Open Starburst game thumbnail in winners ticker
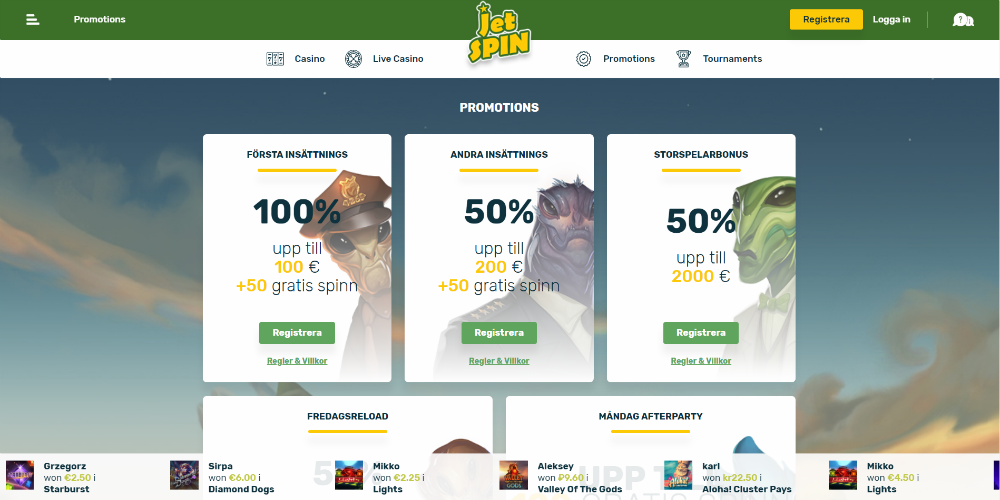This screenshot has width=1000, height=500. (x=20, y=475)
